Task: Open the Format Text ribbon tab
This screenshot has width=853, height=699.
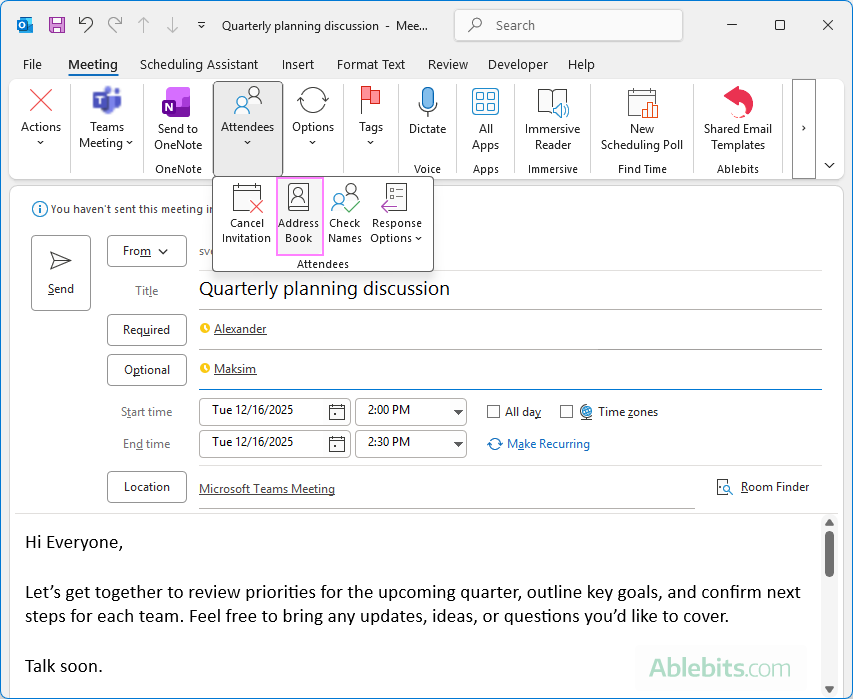Action: pyautogui.click(x=371, y=65)
